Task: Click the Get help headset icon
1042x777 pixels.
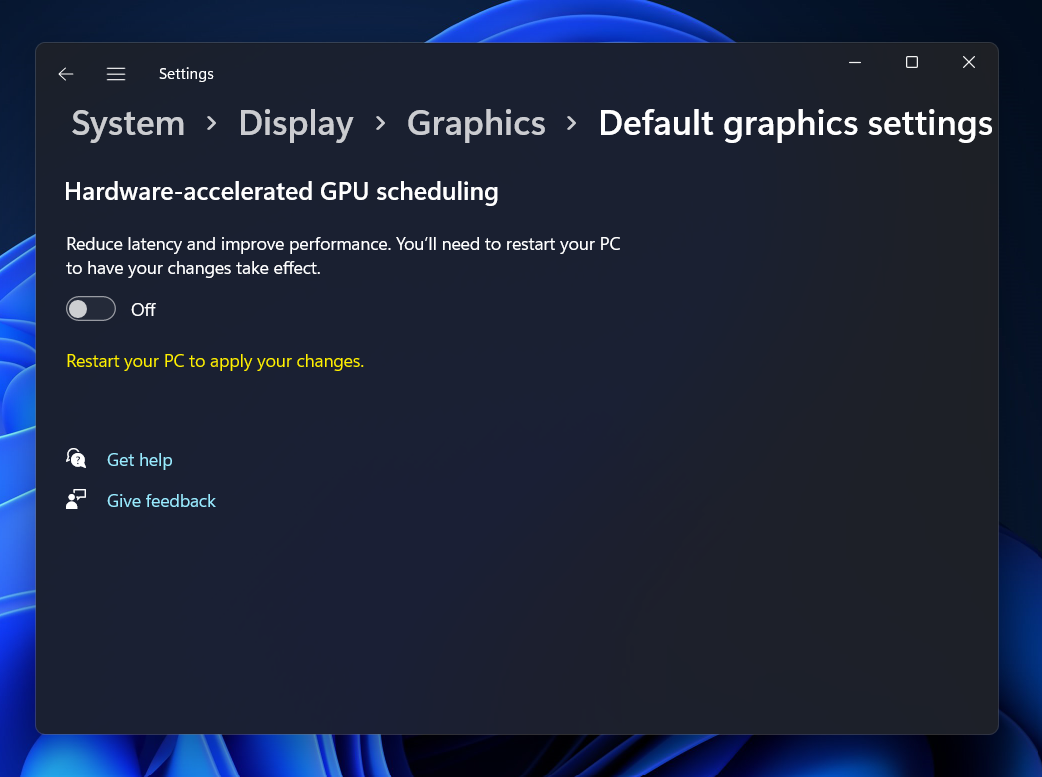Action: click(76, 459)
